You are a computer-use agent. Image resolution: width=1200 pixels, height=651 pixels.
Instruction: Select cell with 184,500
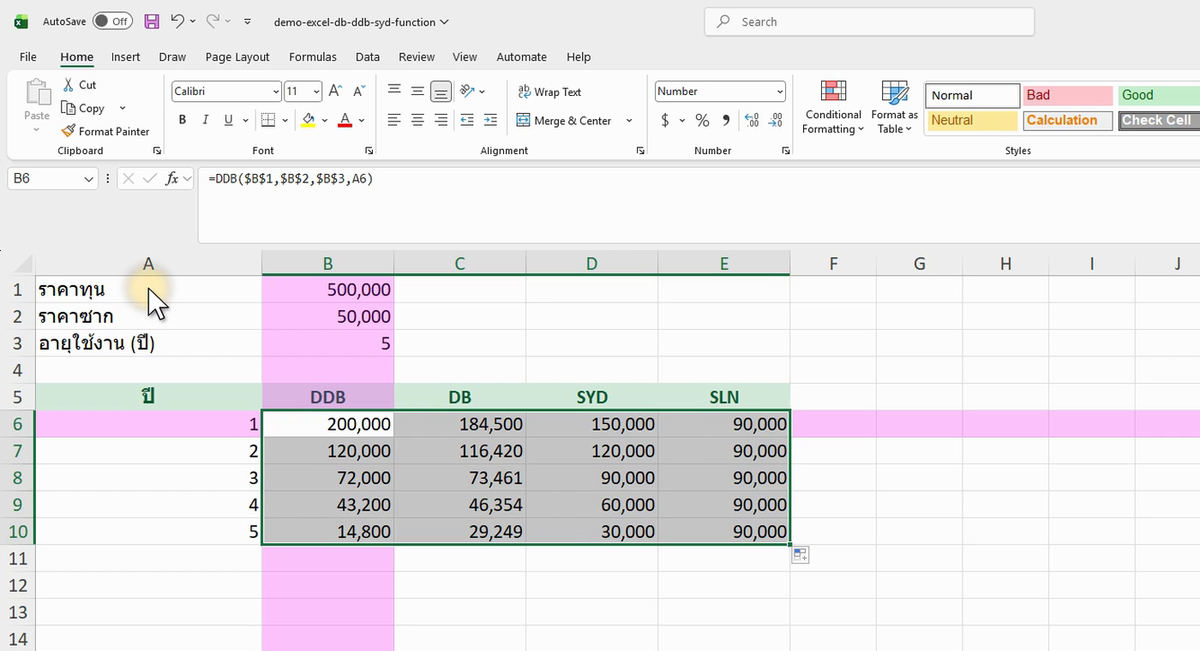point(459,424)
